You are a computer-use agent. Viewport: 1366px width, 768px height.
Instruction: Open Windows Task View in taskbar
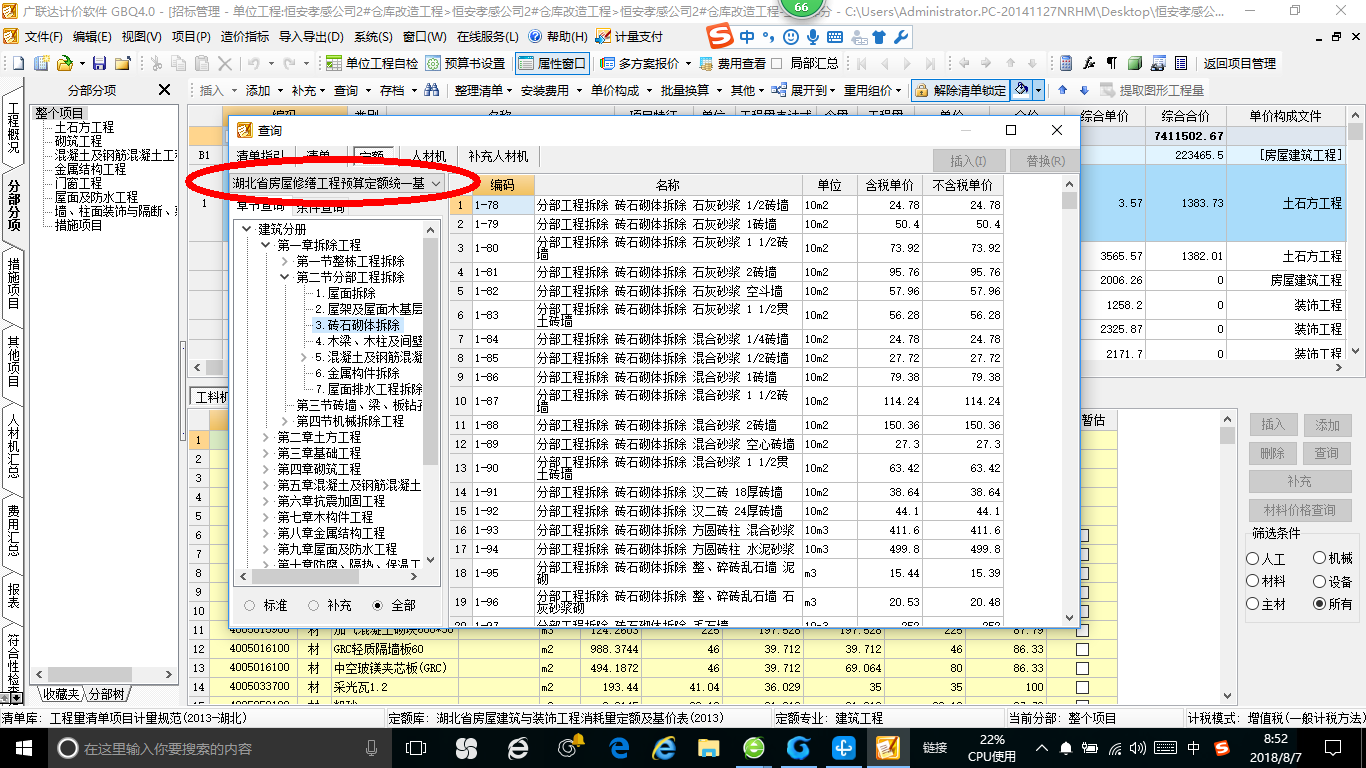pyautogui.click(x=416, y=748)
